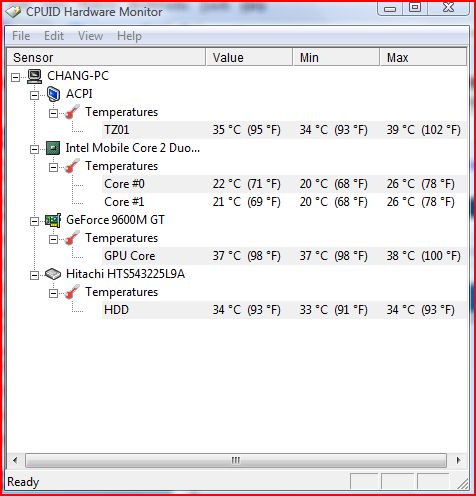This screenshot has height=496, width=476.
Task: Click the scroll right arrow
Action: point(458,460)
